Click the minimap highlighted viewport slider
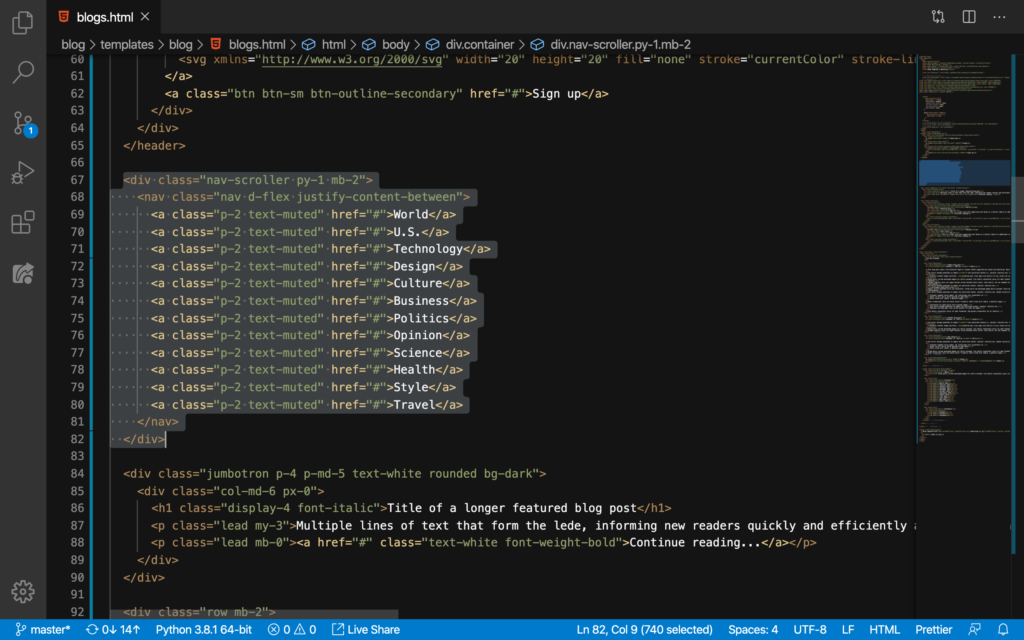Image resolution: width=1024 pixels, height=640 pixels. [x=965, y=173]
